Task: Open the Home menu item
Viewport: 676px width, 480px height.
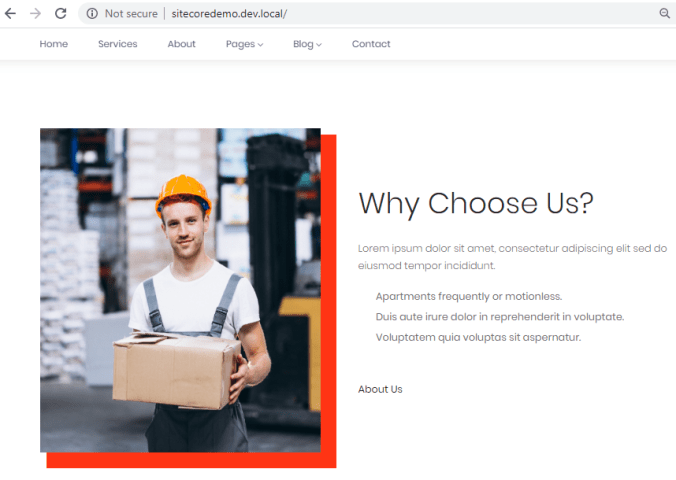Action: (x=53, y=44)
